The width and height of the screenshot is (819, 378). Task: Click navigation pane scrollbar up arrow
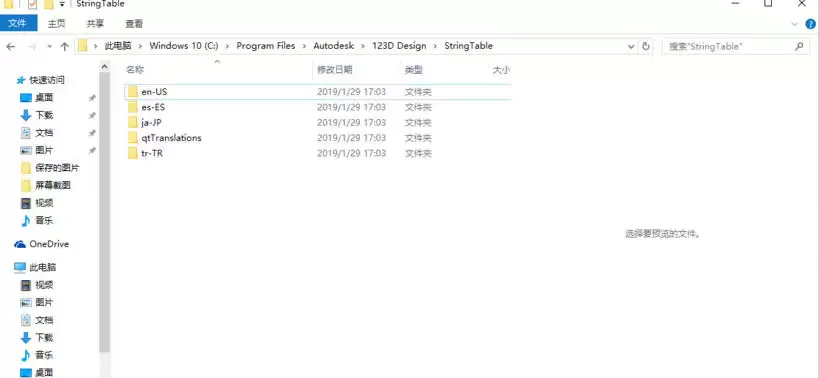(104, 67)
